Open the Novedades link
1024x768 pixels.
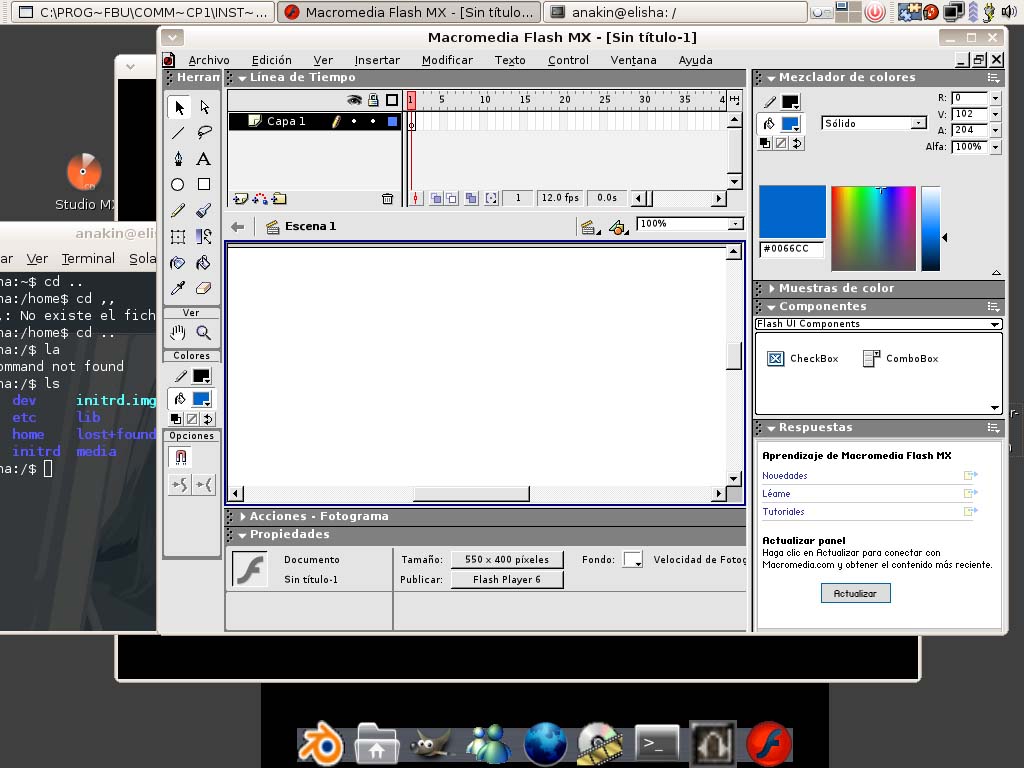point(784,476)
